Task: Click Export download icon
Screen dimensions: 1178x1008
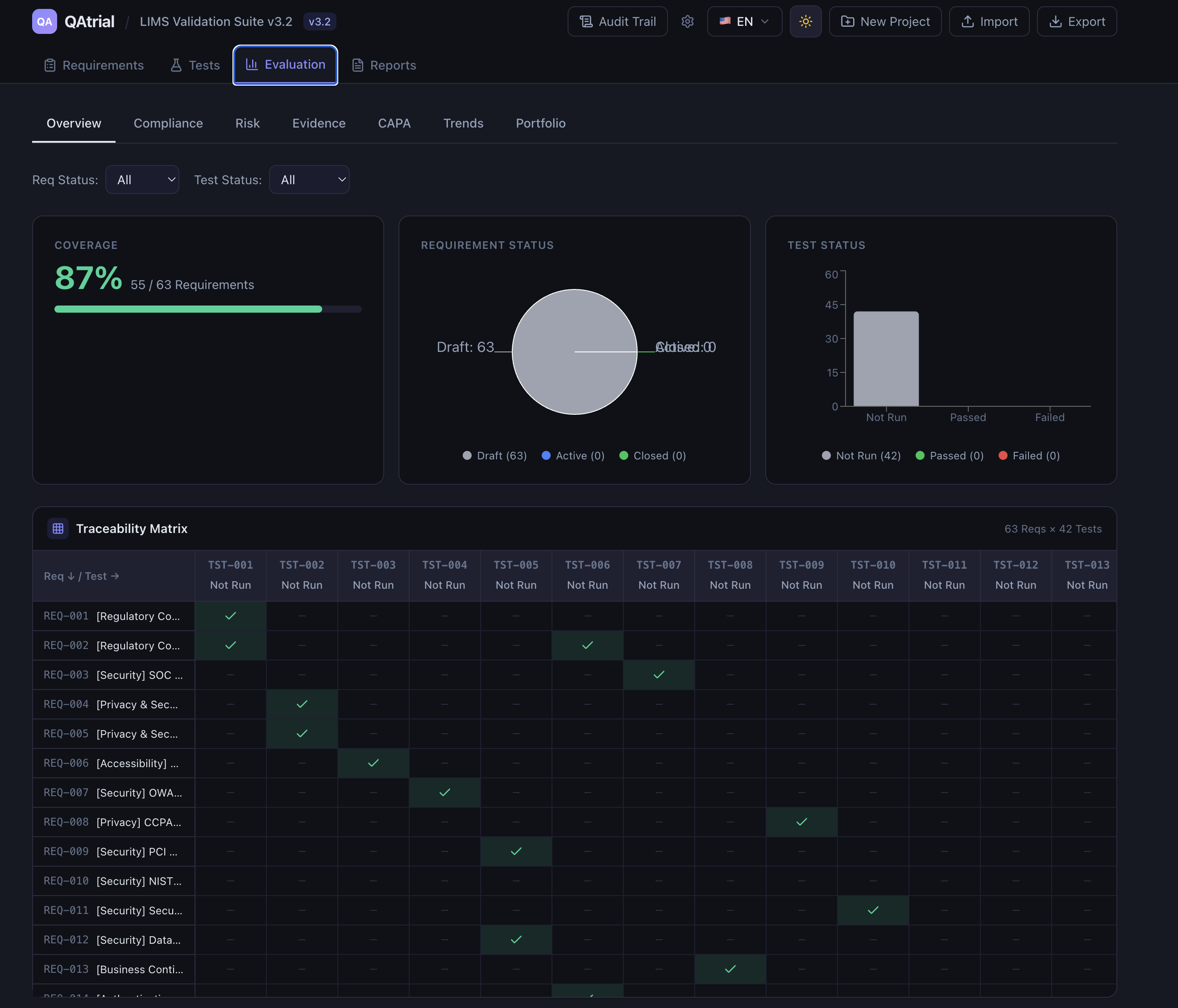Action: click(x=1055, y=21)
